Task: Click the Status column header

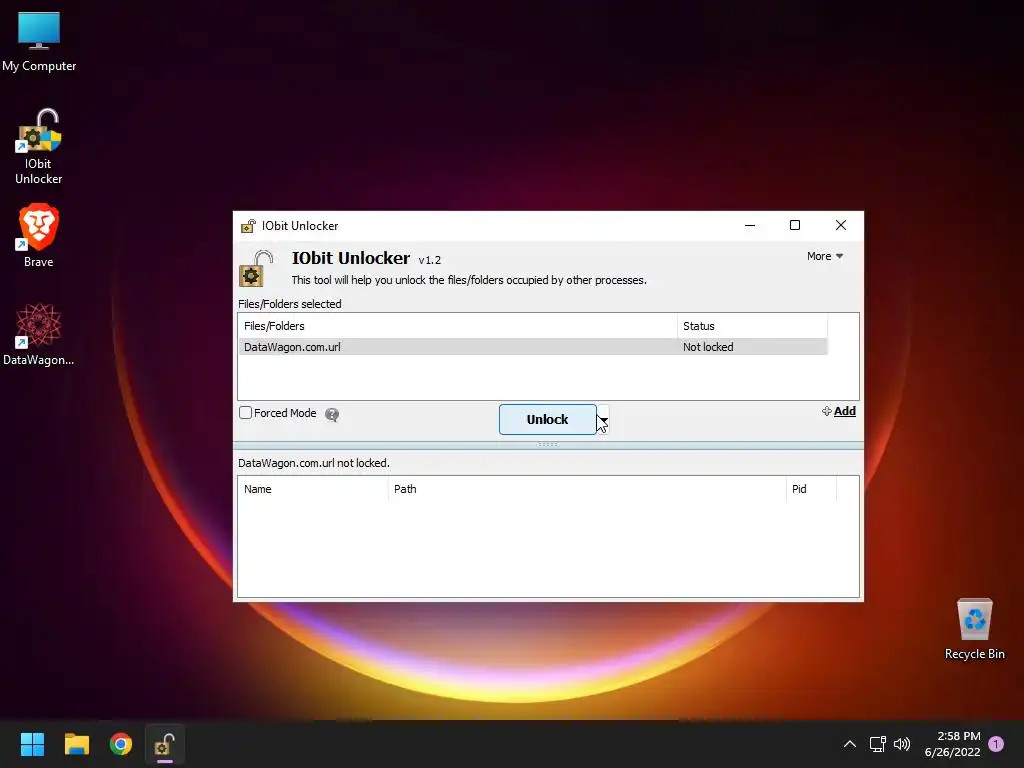Action: click(752, 326)
